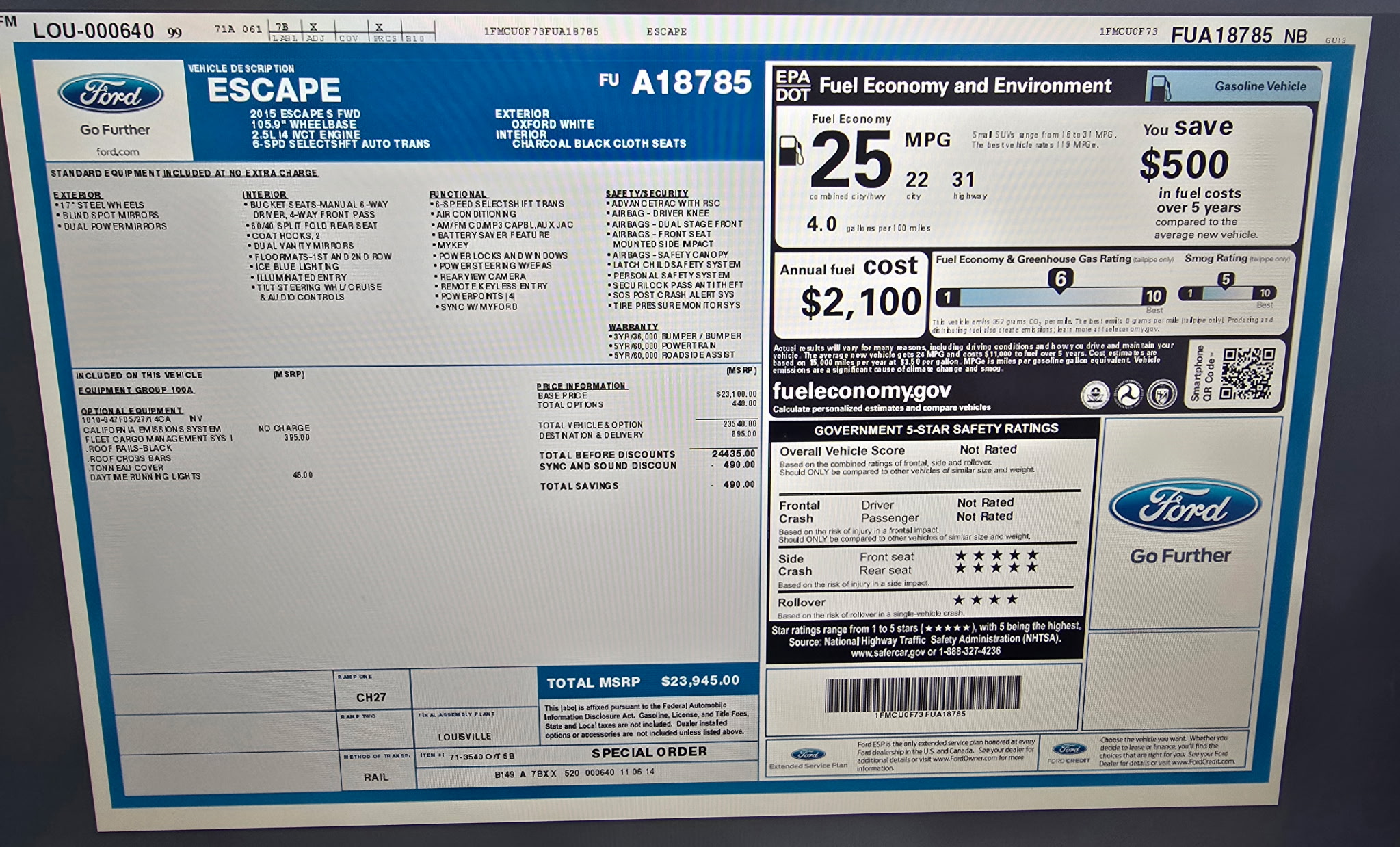Screen dimensions: 1400x847
Task: Click the smartphone QR code
Action: (x=1247, y=374)
